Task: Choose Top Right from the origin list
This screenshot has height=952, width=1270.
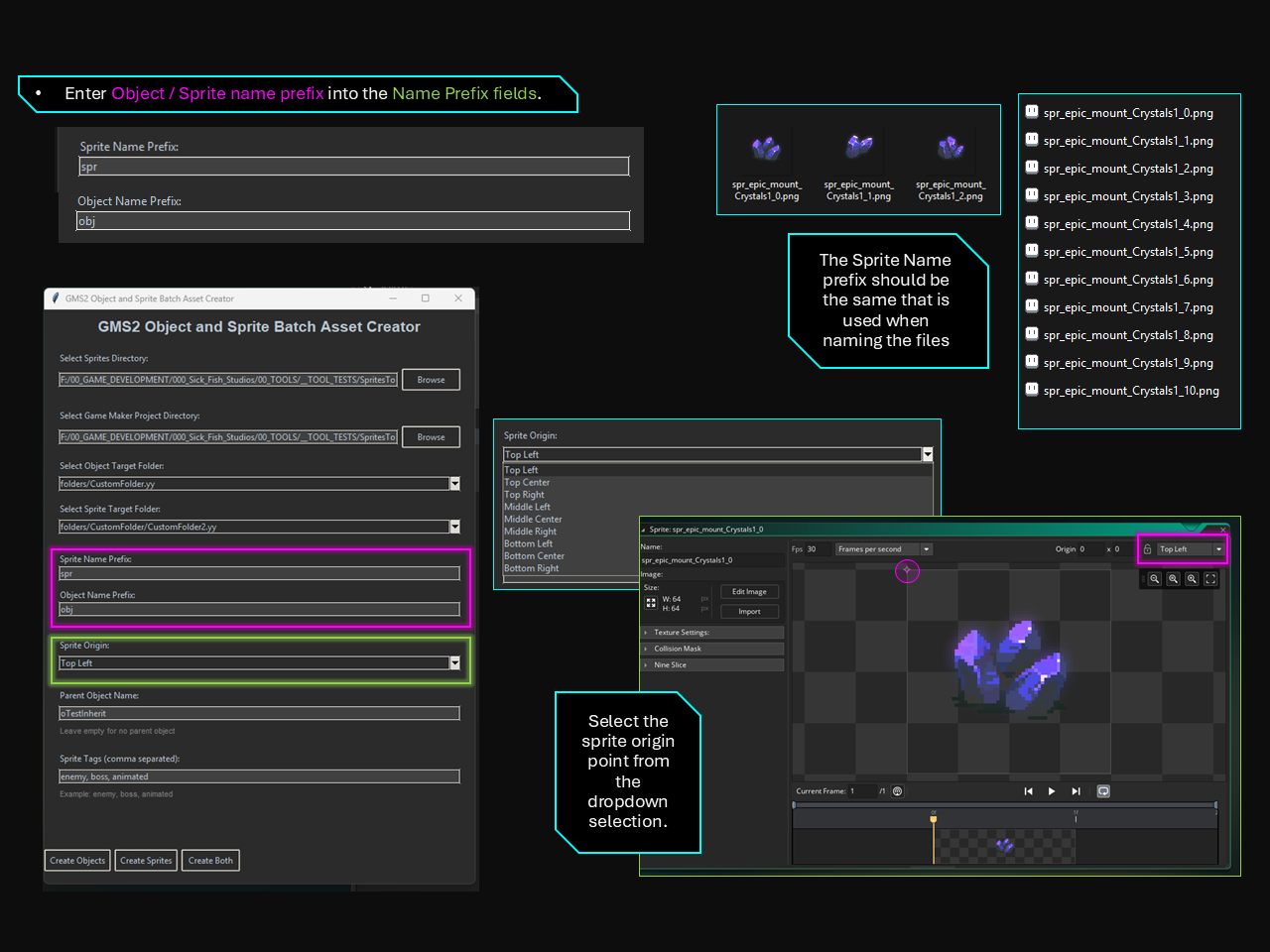Action: (524, 495)
